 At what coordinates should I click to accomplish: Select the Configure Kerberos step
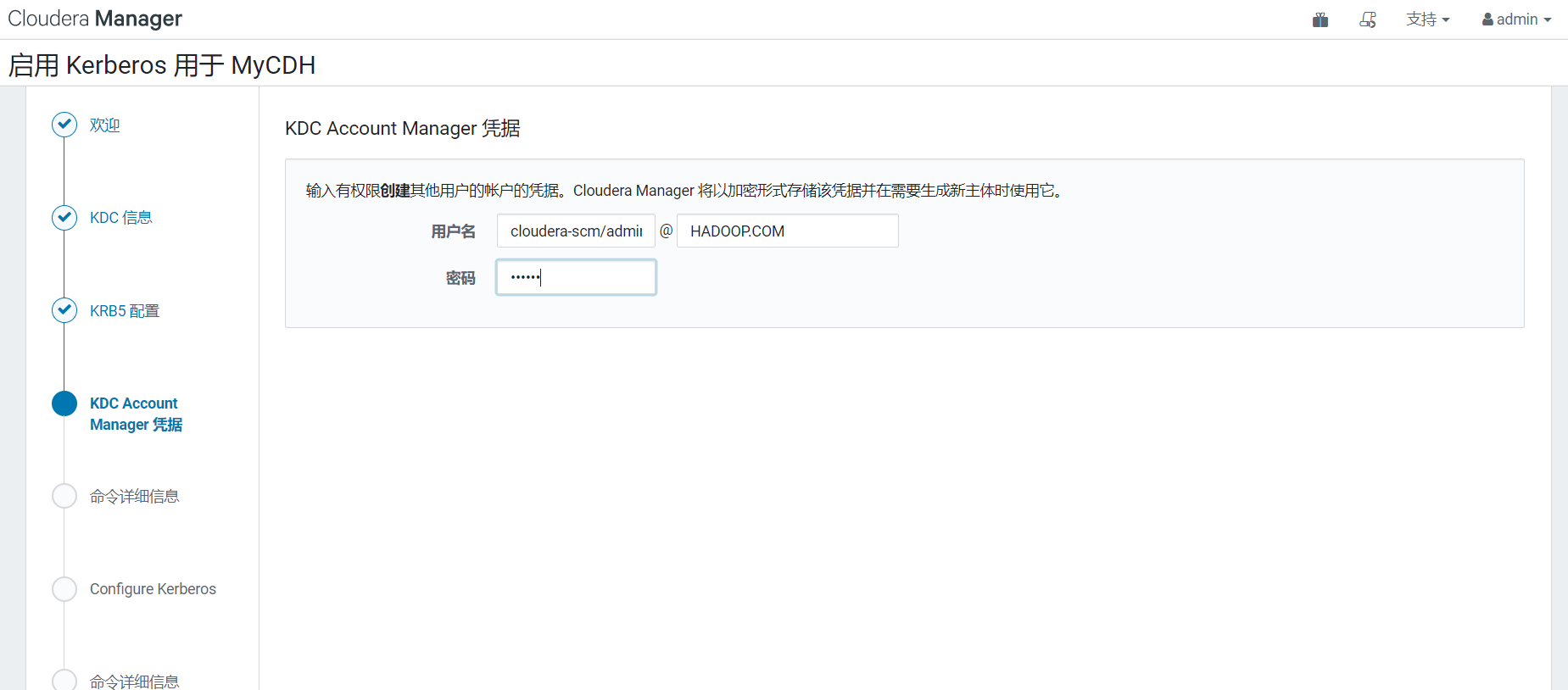point(153,589)
